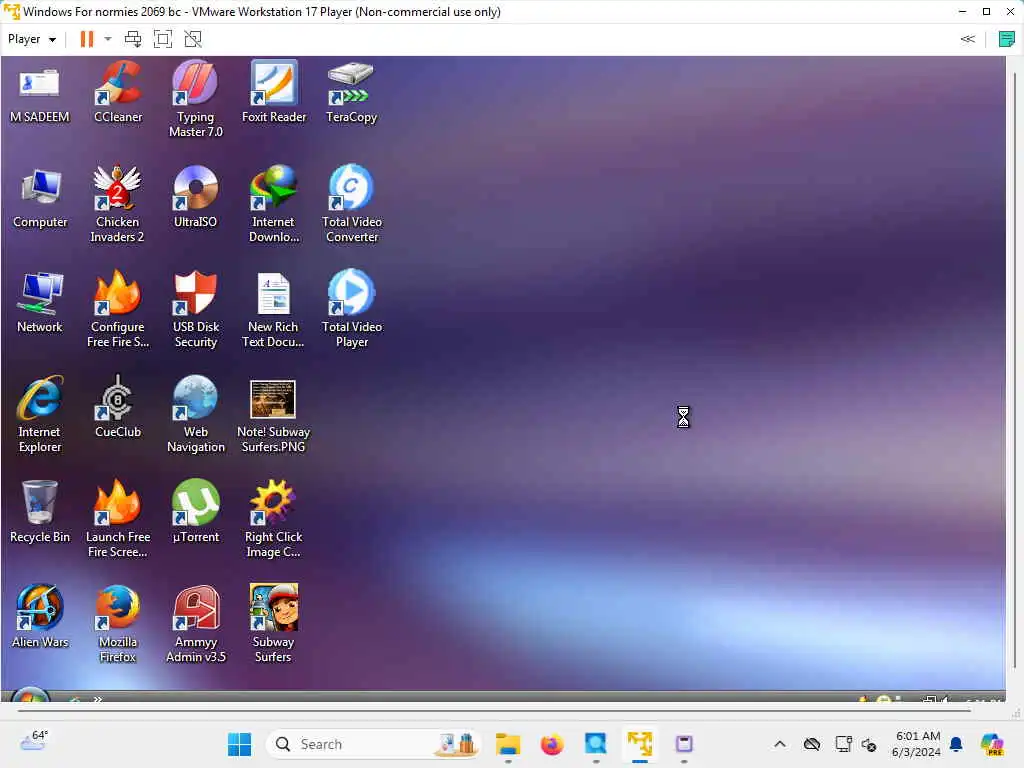The height and width of the screenshot is (768, 1024).
Task: Click the guest Windows 7 Start orb
Action: point(30,695)
